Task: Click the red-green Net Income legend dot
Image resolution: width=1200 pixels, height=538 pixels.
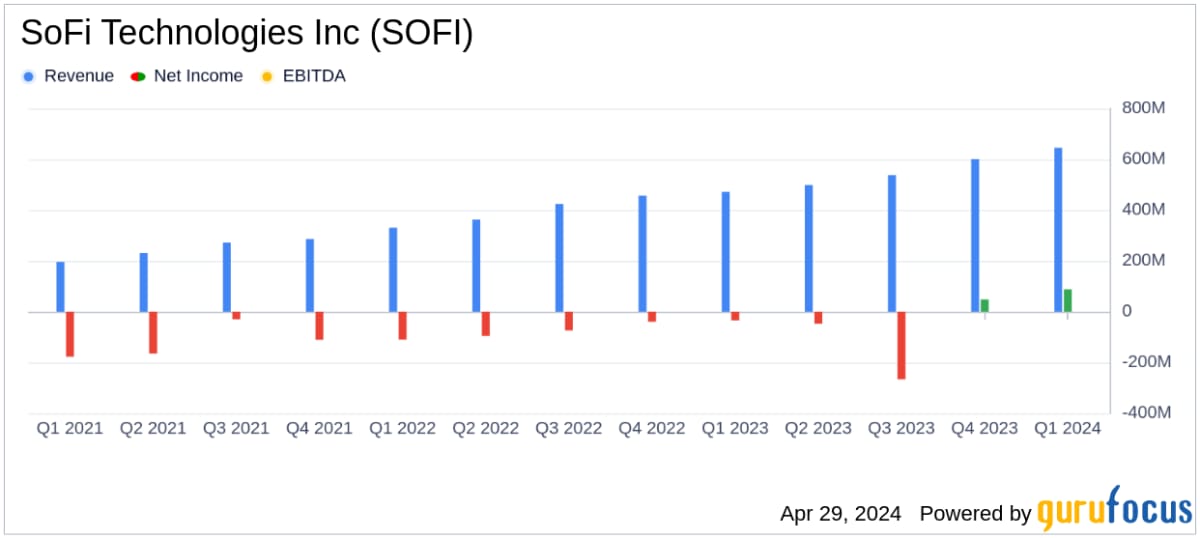Action: click(x=137, y=77)
